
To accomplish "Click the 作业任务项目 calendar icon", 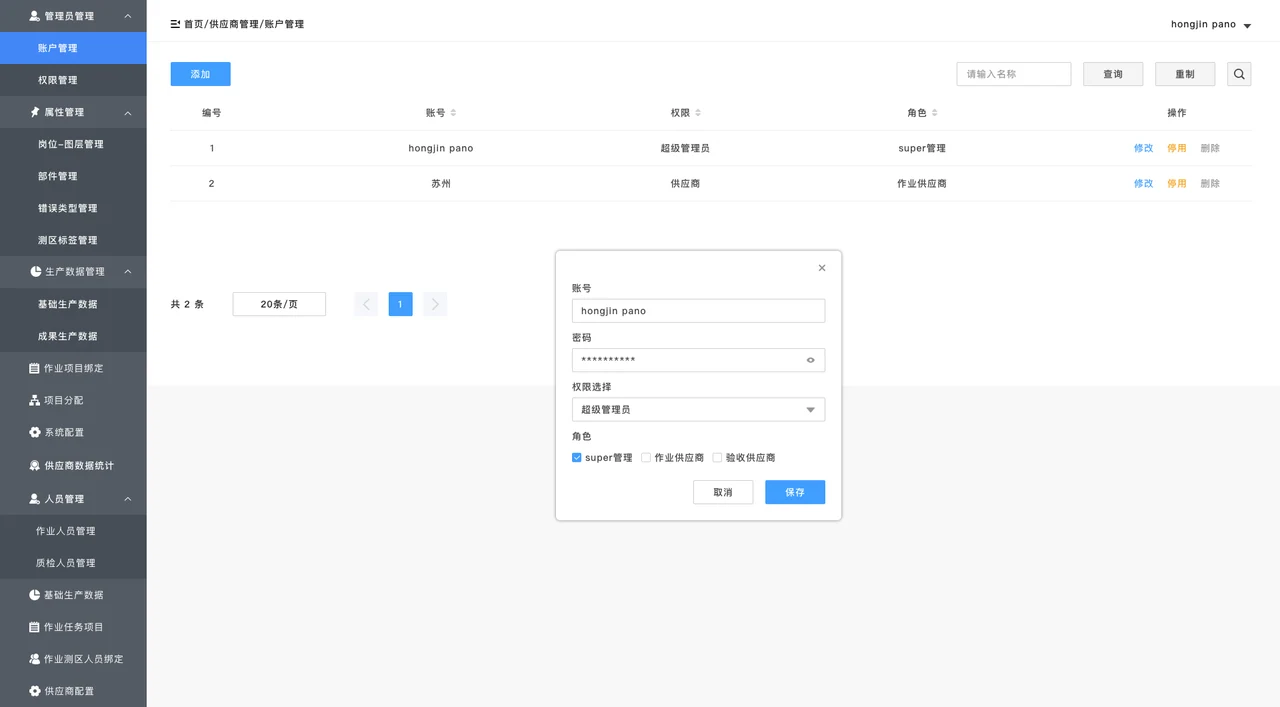I will tap(35, 627).
